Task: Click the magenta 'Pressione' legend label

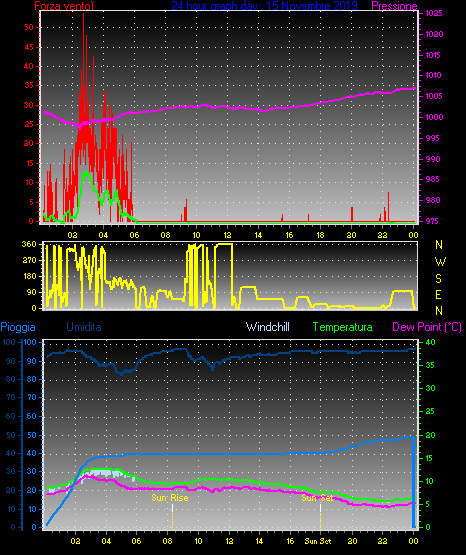Action: click(x=394, y=6)
